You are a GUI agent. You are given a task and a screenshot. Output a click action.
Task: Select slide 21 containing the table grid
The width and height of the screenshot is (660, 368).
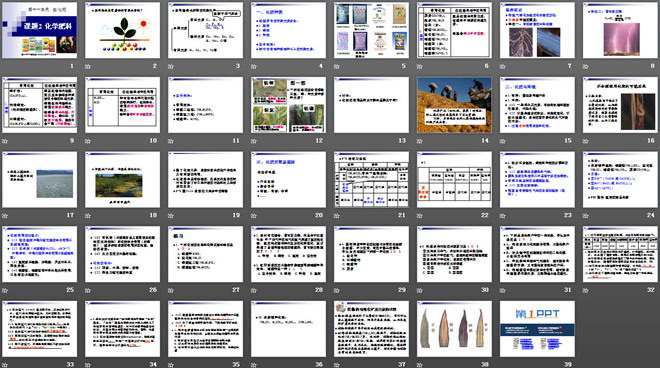[371, 179]
